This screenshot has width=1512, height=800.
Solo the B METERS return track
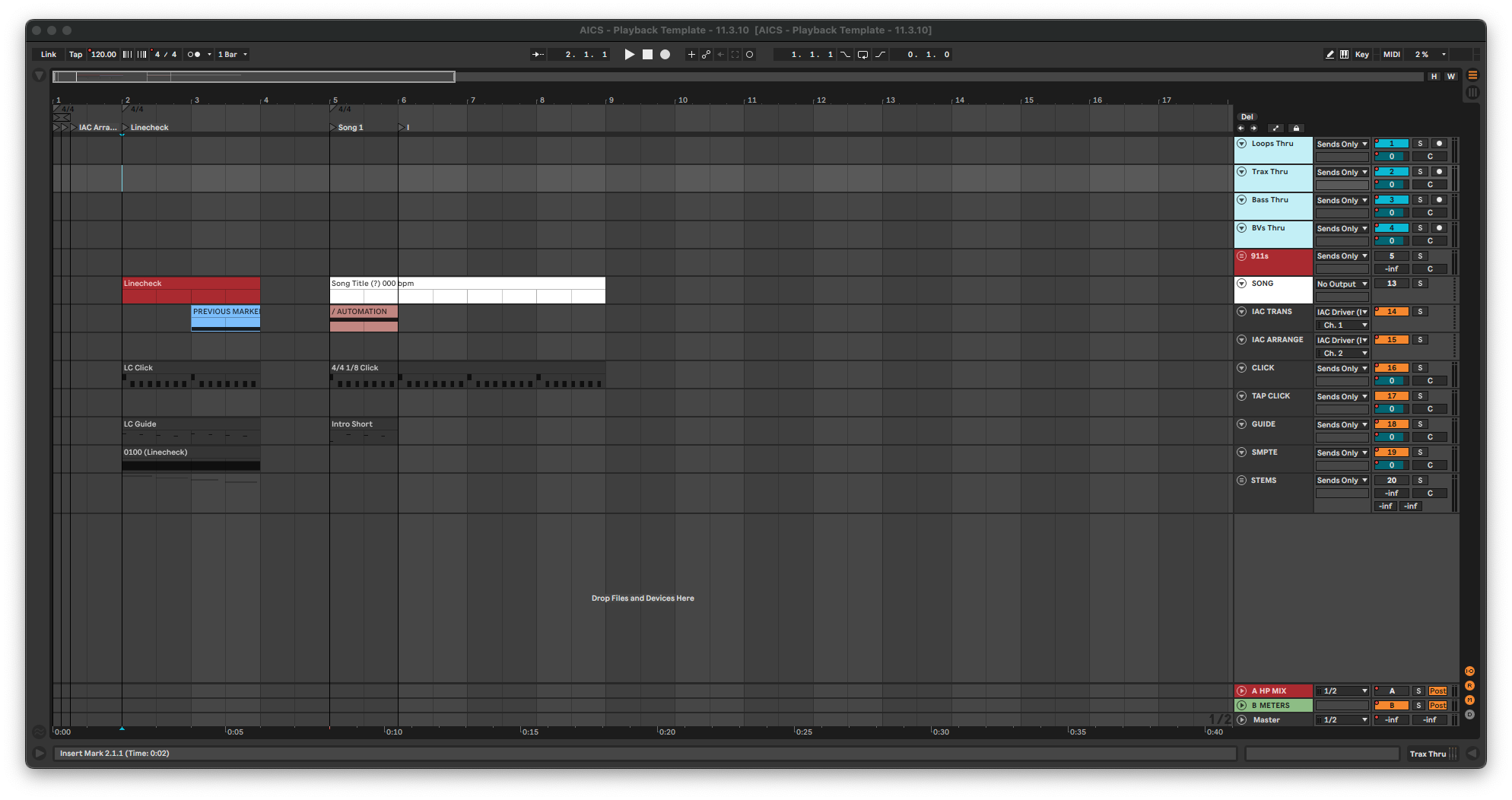pyautogui.click(x=1418, y=706)
